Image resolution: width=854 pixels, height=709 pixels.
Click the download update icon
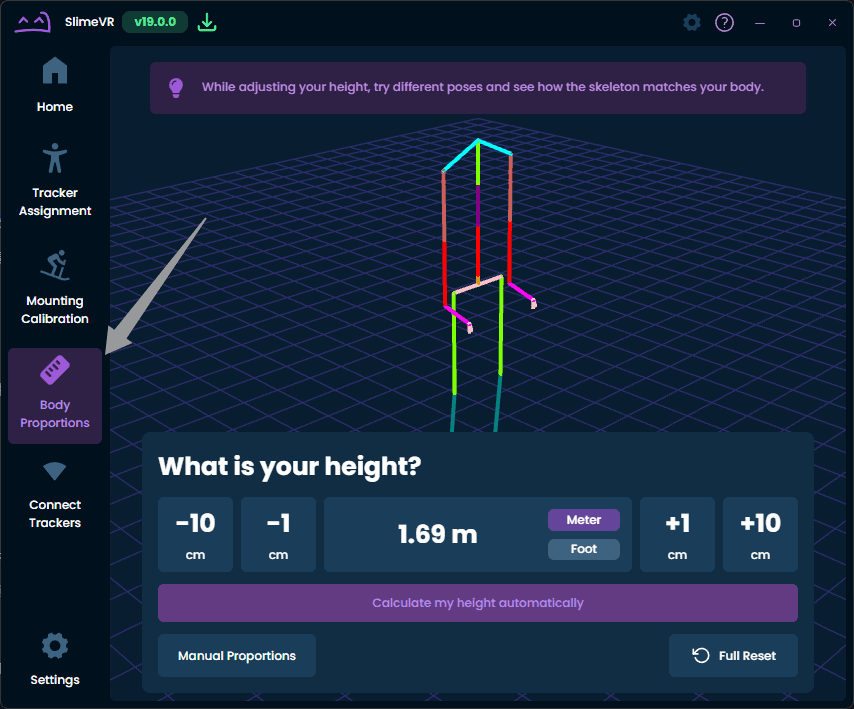(x=207, y=22)
